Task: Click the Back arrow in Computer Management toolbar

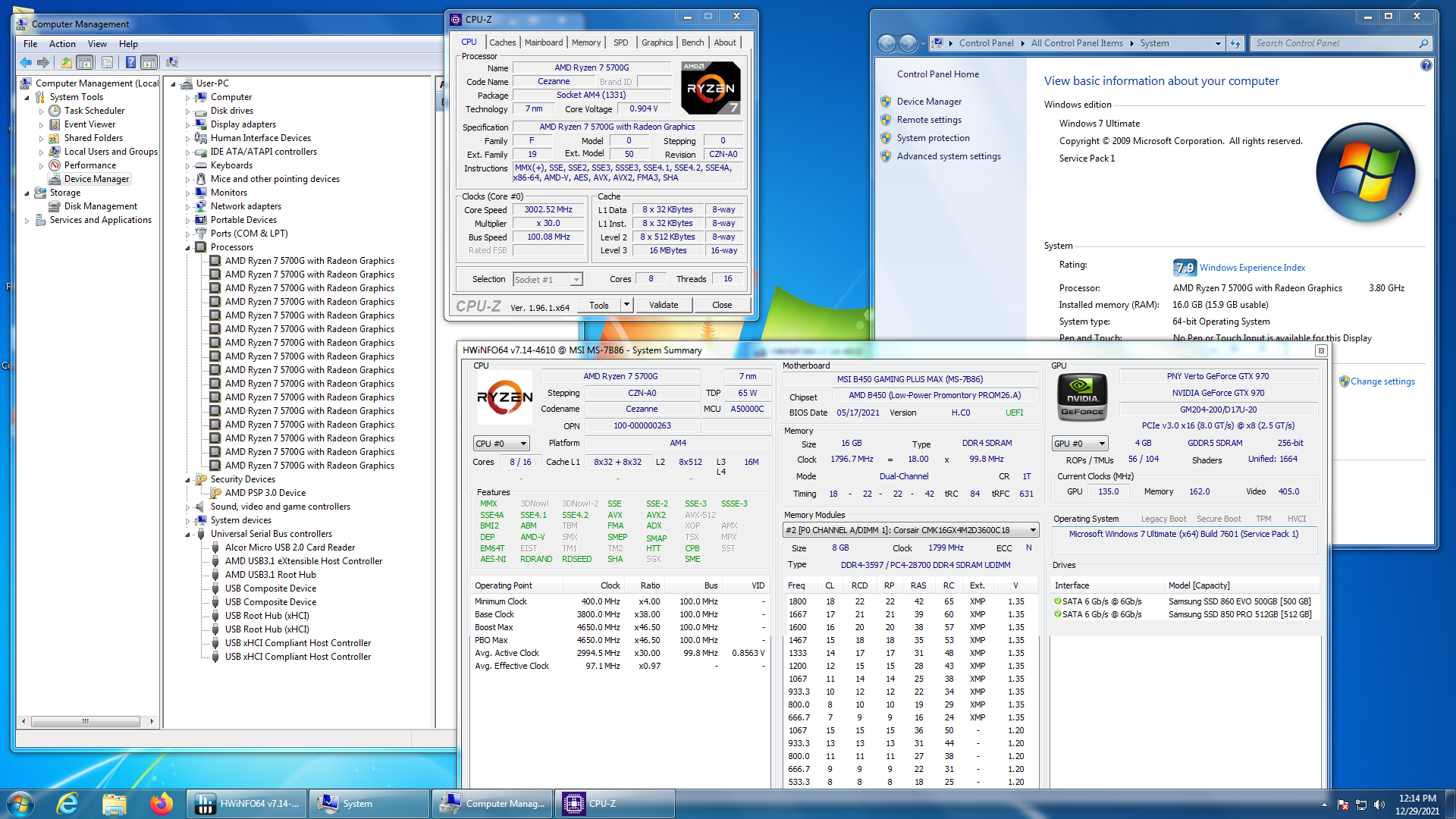Action: click(26, 62)
